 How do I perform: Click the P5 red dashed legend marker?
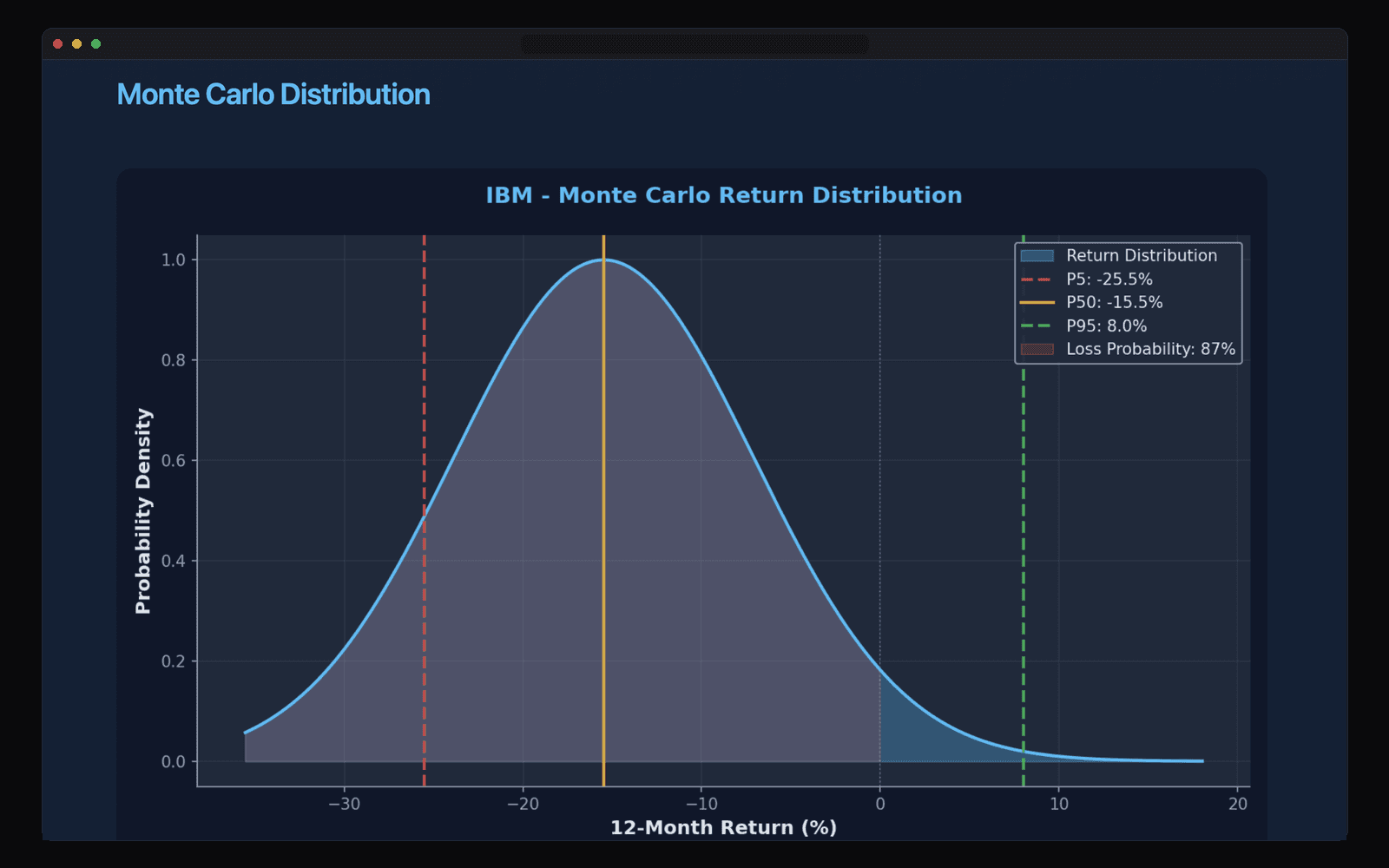(1037, 279)
